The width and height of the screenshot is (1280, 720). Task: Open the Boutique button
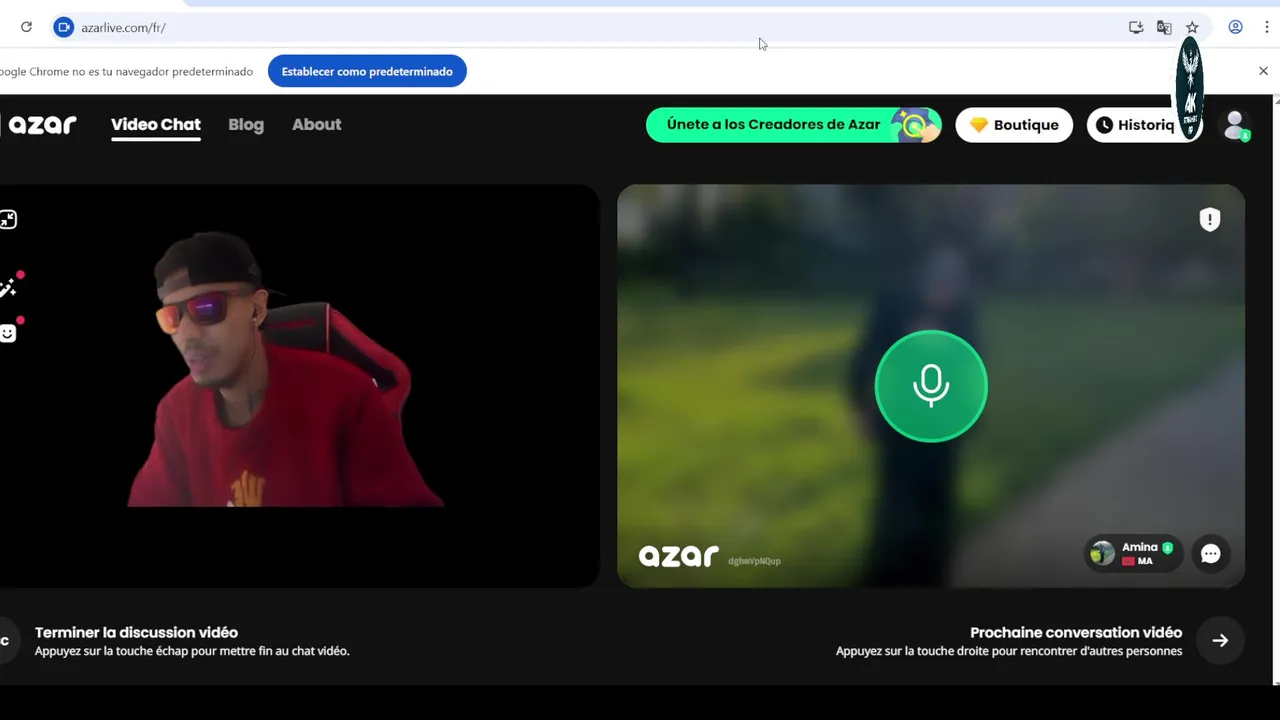(x=1014, y=125)
